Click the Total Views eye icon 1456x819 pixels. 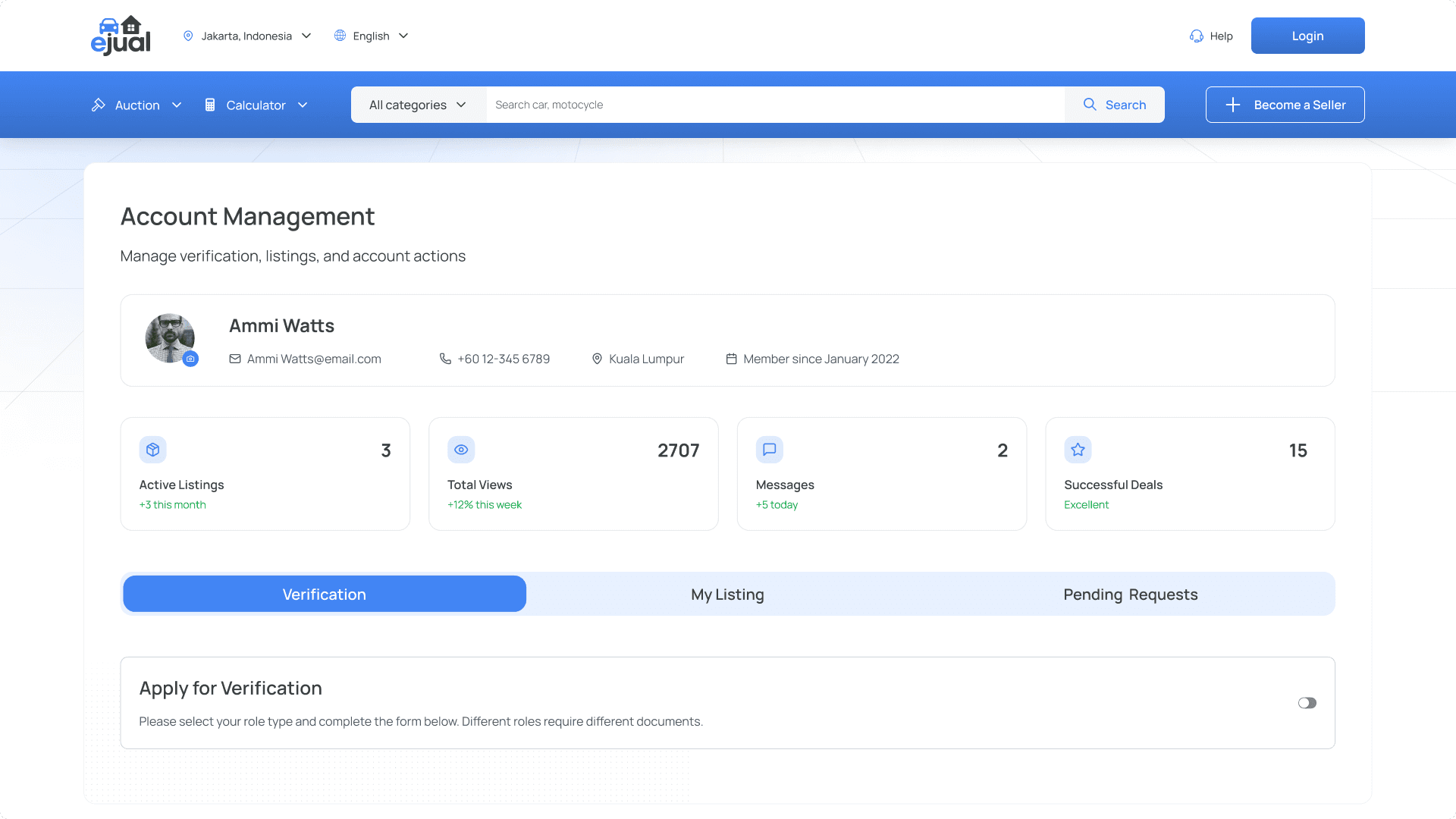click(x=461, y=450)
